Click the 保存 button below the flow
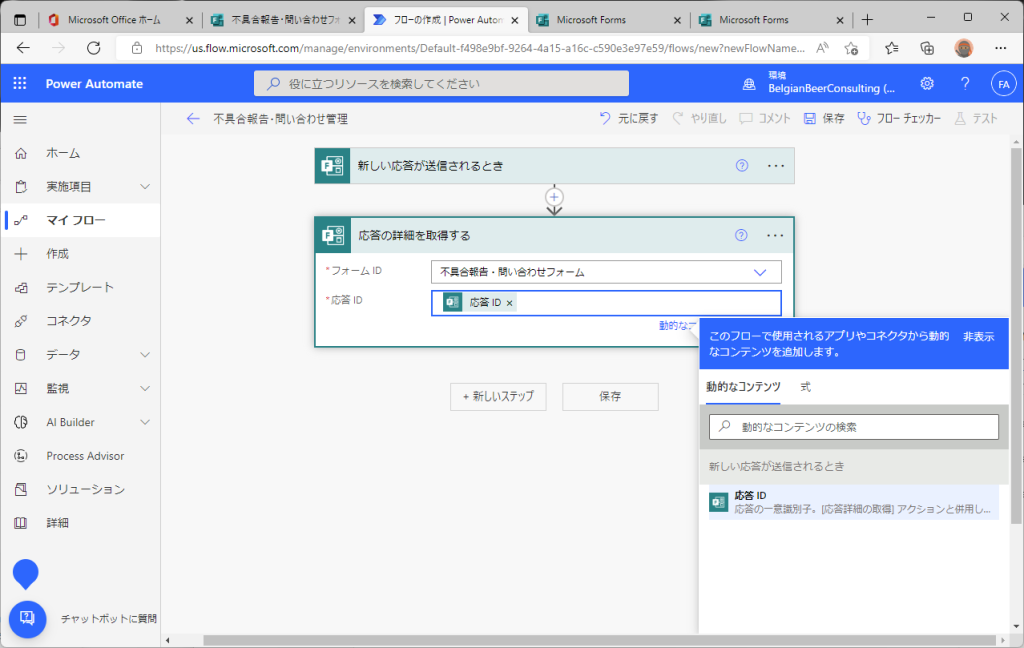The height and width of the screenshot is (648, 1024). point(611,397)
